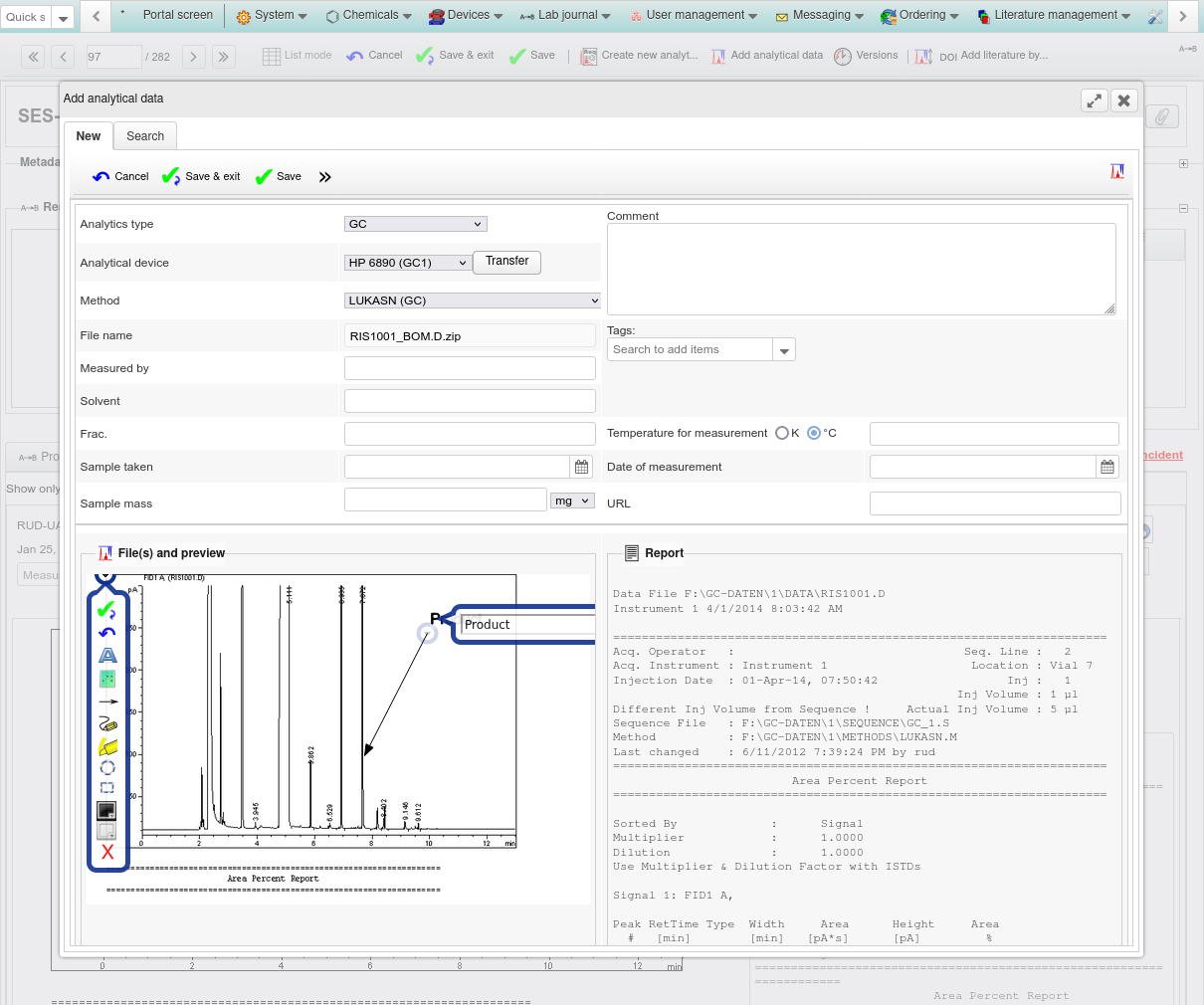Open the Method LUKASN (GC) dropdown
The height and width of the screenshot is (1005, 1204).
click(473, 301)
